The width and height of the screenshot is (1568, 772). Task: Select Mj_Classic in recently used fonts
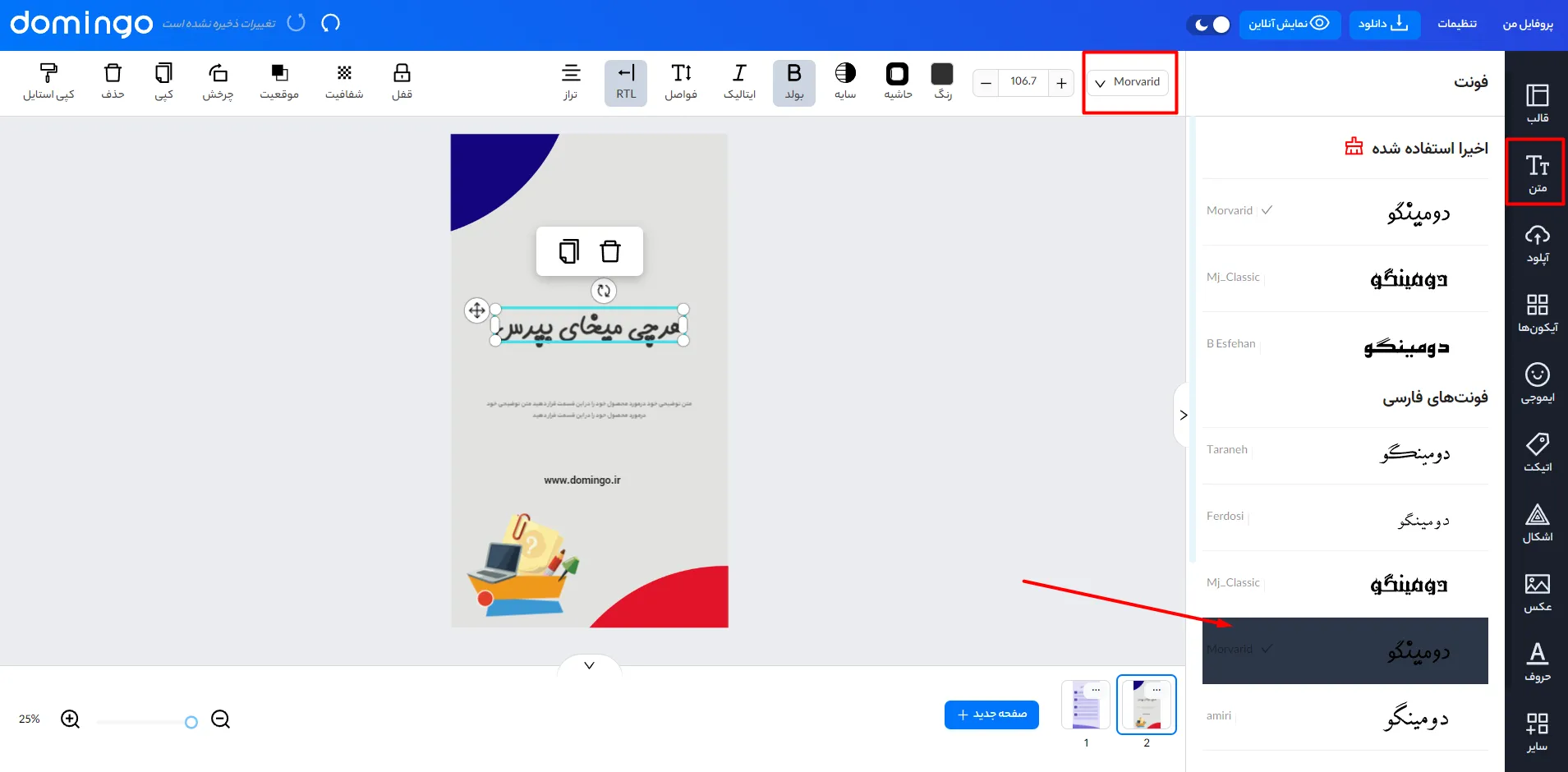(x=1345, y=278)
